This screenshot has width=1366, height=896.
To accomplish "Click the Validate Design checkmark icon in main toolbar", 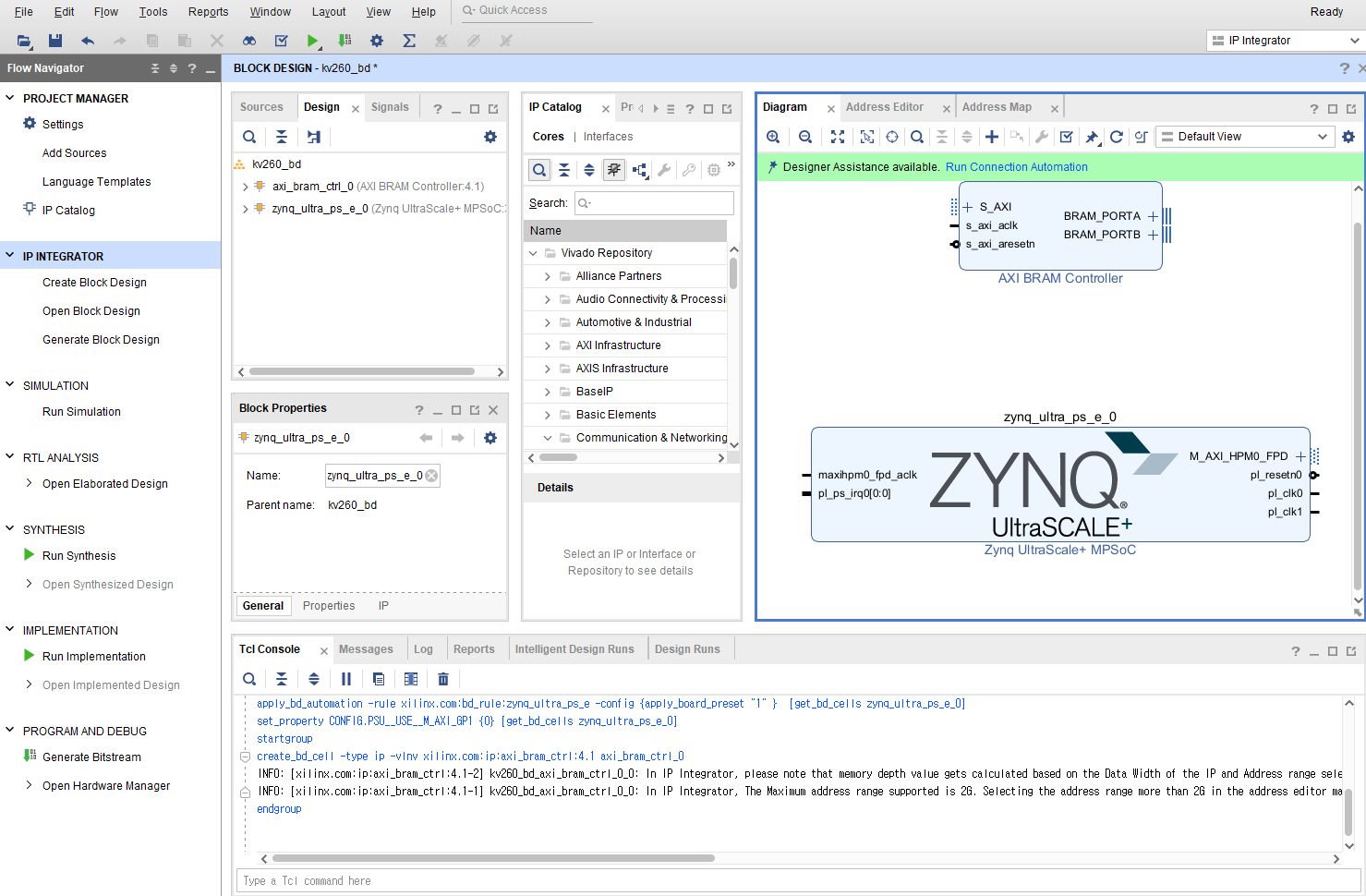I will click(282, 41).
